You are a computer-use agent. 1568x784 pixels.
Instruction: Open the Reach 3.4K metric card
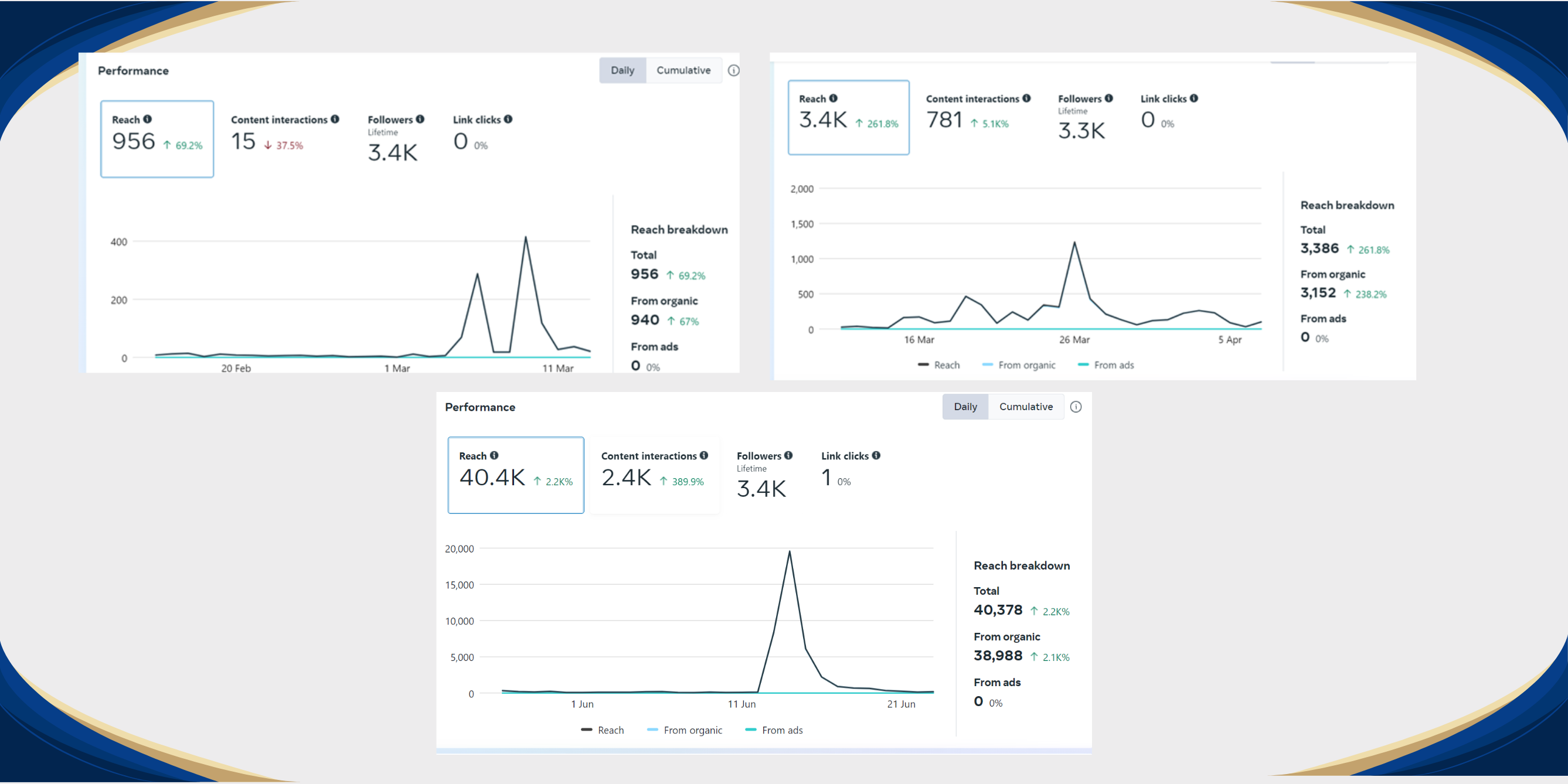pyautogui.click(x=848, y=117)
